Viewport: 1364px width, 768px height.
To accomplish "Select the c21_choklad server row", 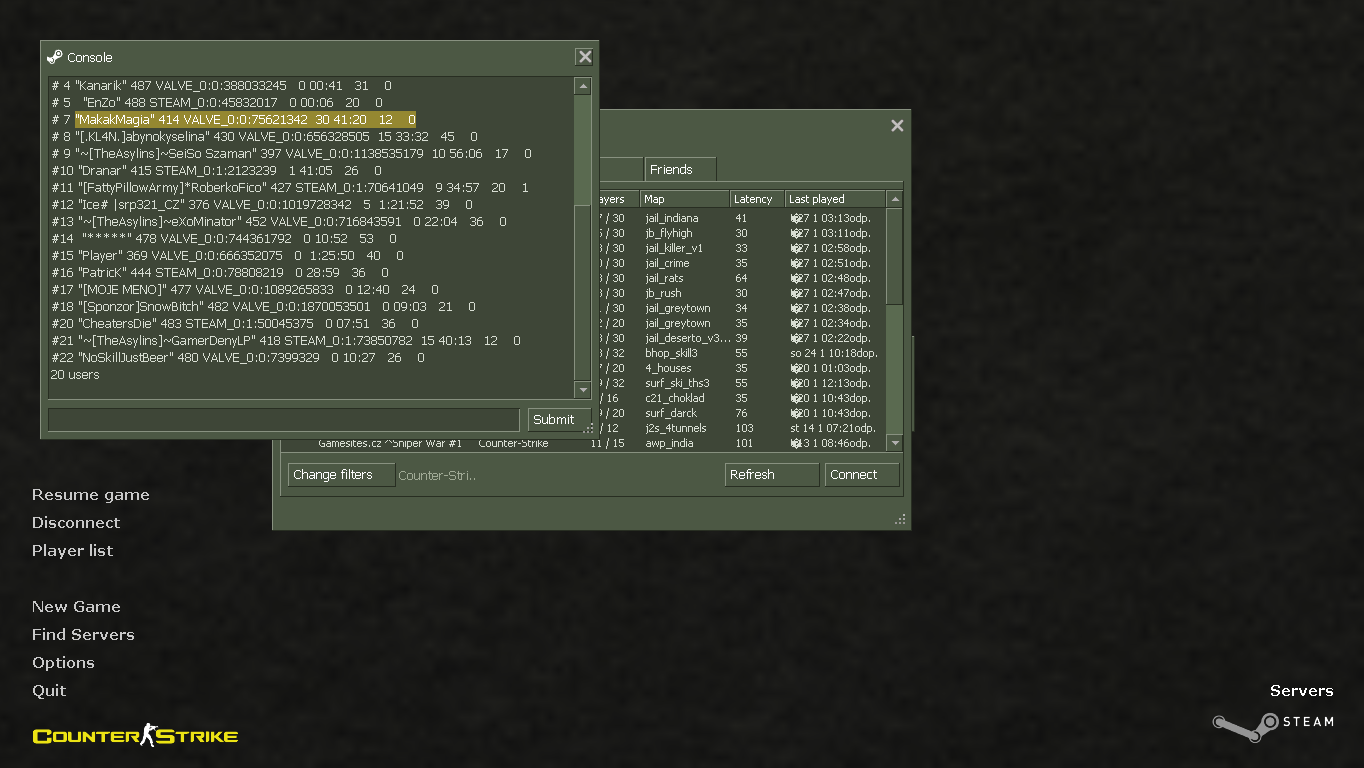I will pos(741,398).
